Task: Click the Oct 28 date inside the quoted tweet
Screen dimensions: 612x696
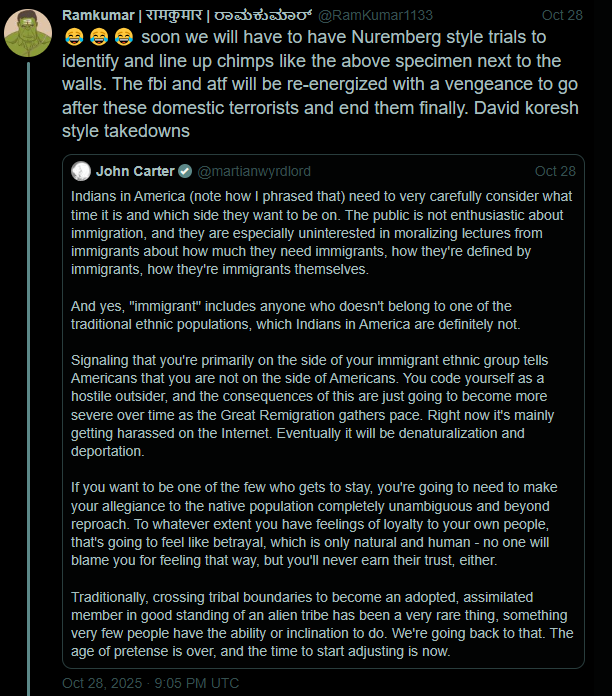Action: click(x=555, y=171)
